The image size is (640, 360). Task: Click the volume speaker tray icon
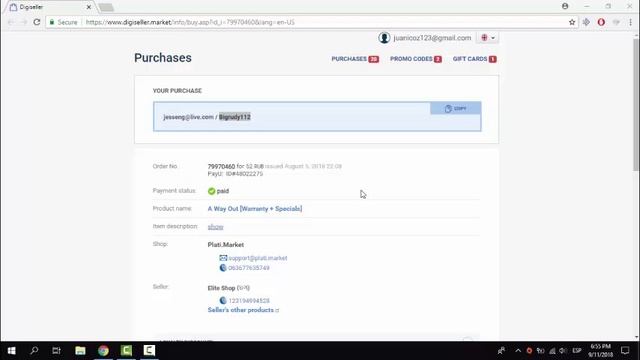click(x=563, y=351)
